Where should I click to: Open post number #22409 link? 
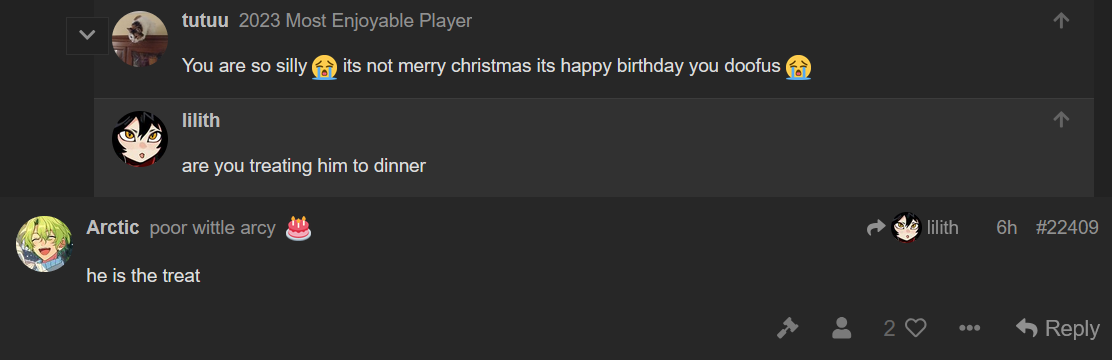(1067, 227)
